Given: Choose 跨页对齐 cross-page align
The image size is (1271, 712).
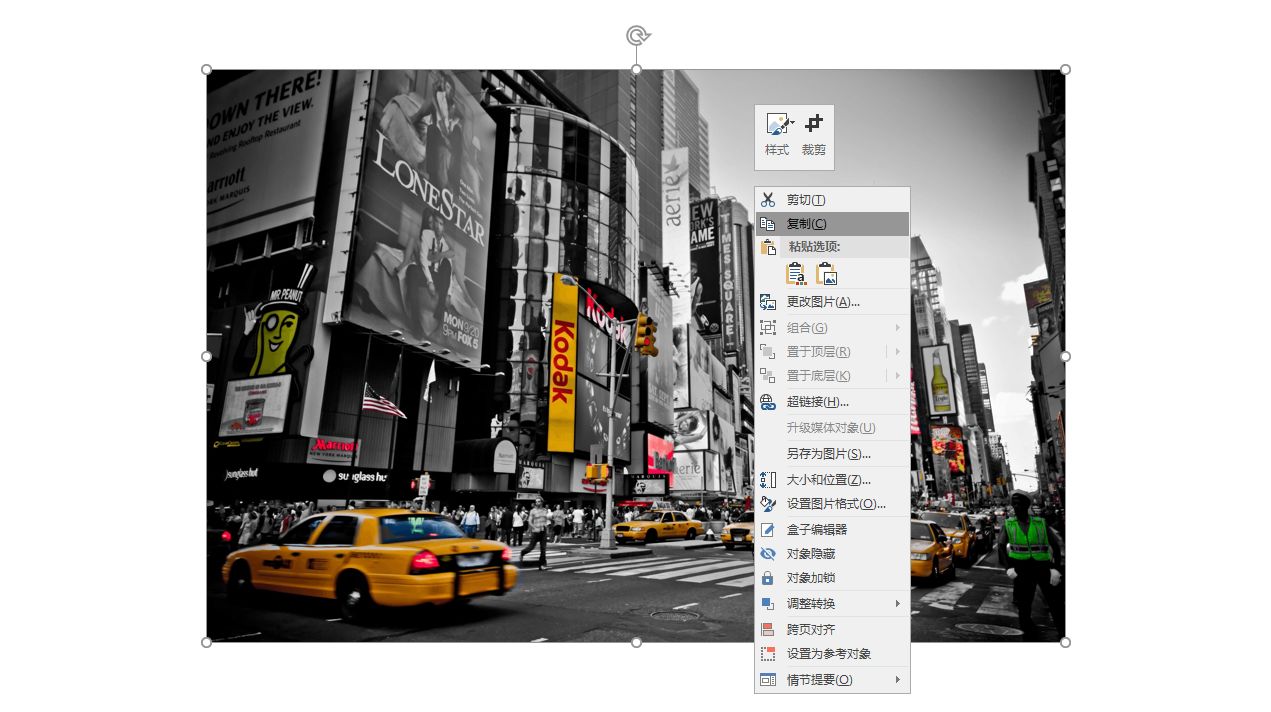Looking at the screenshot, I should pyautogui.click(x=832, y=630).
